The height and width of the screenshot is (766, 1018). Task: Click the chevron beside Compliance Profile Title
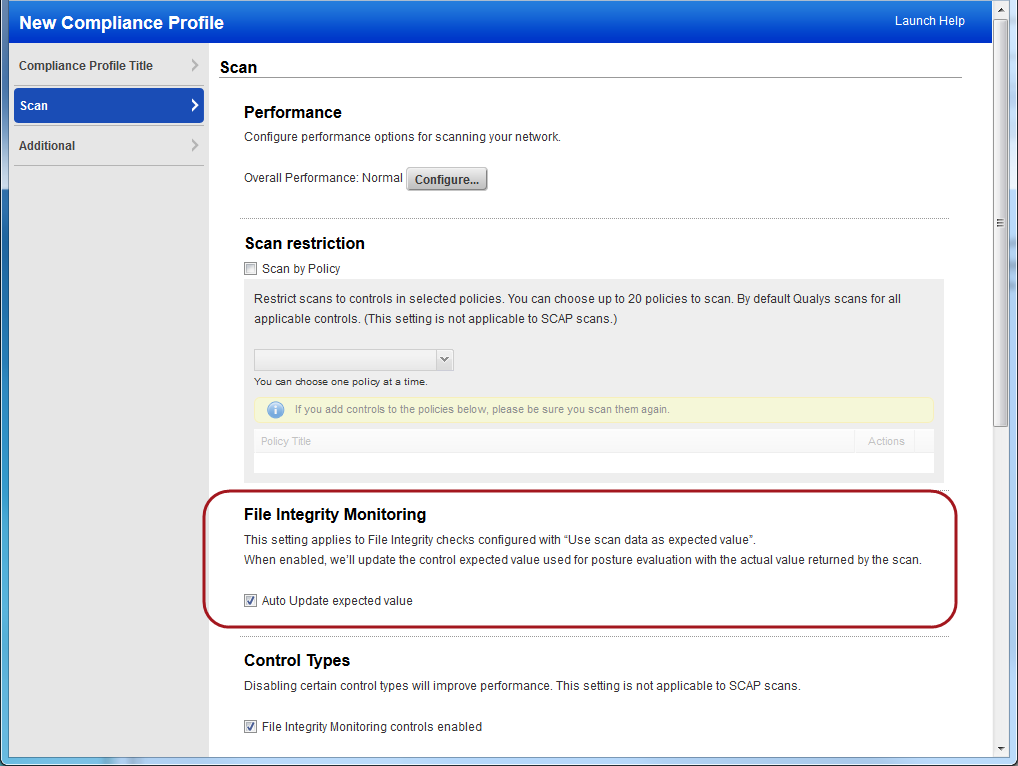[193, 65]
